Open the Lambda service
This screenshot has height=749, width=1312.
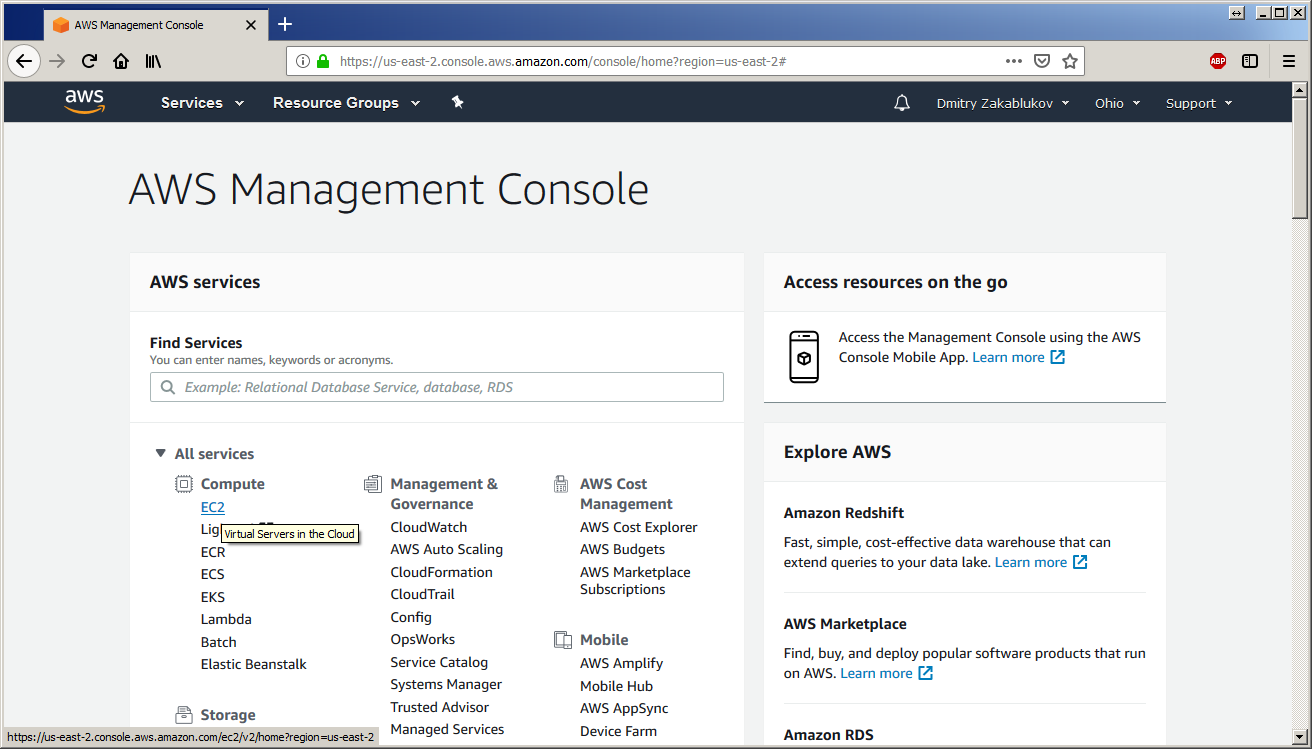pos(226,619)
